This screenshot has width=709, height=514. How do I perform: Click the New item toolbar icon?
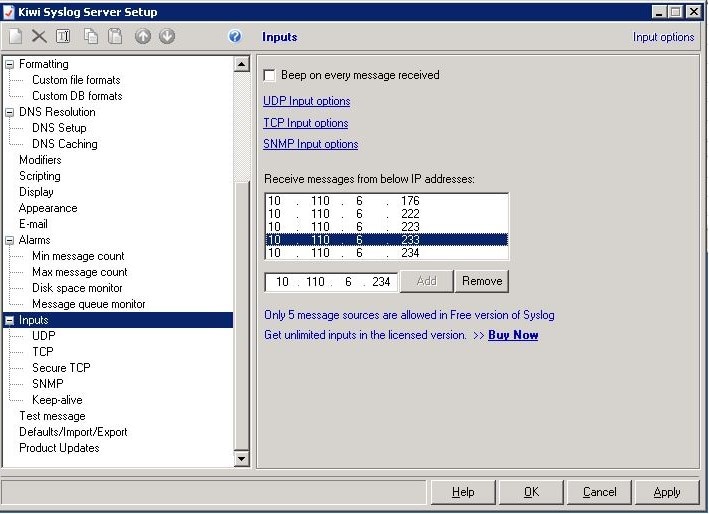(15, 36)
